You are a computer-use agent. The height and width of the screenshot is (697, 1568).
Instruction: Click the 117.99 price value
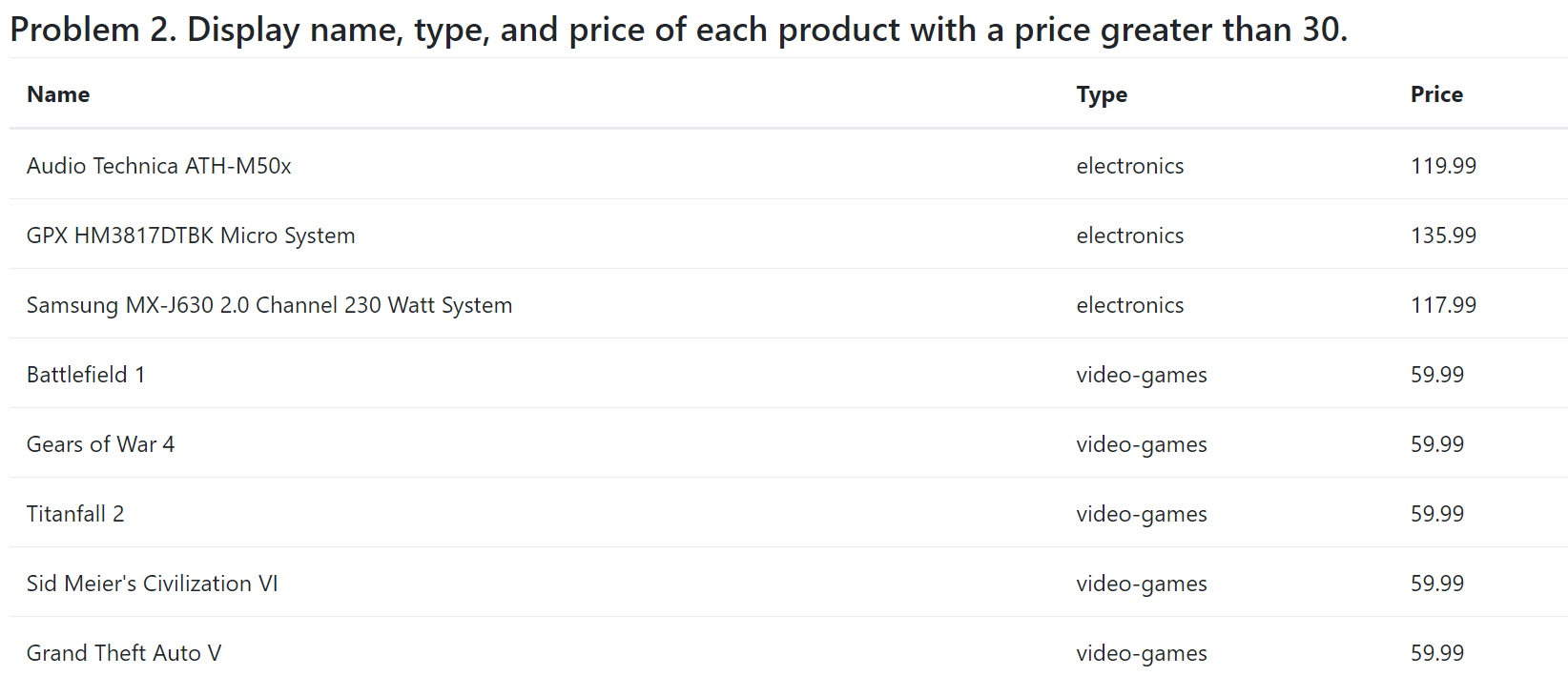coord(1443,305)
